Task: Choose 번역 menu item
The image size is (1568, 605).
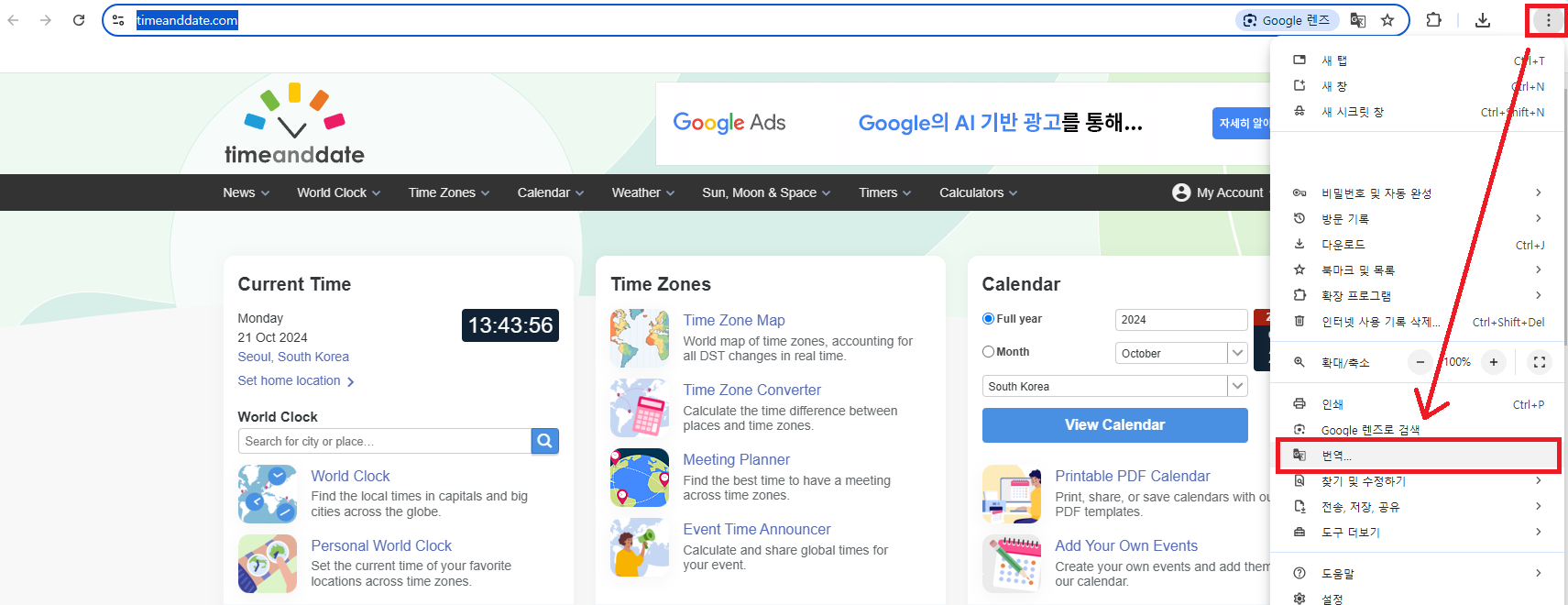Action: (x=1418, y=455)
